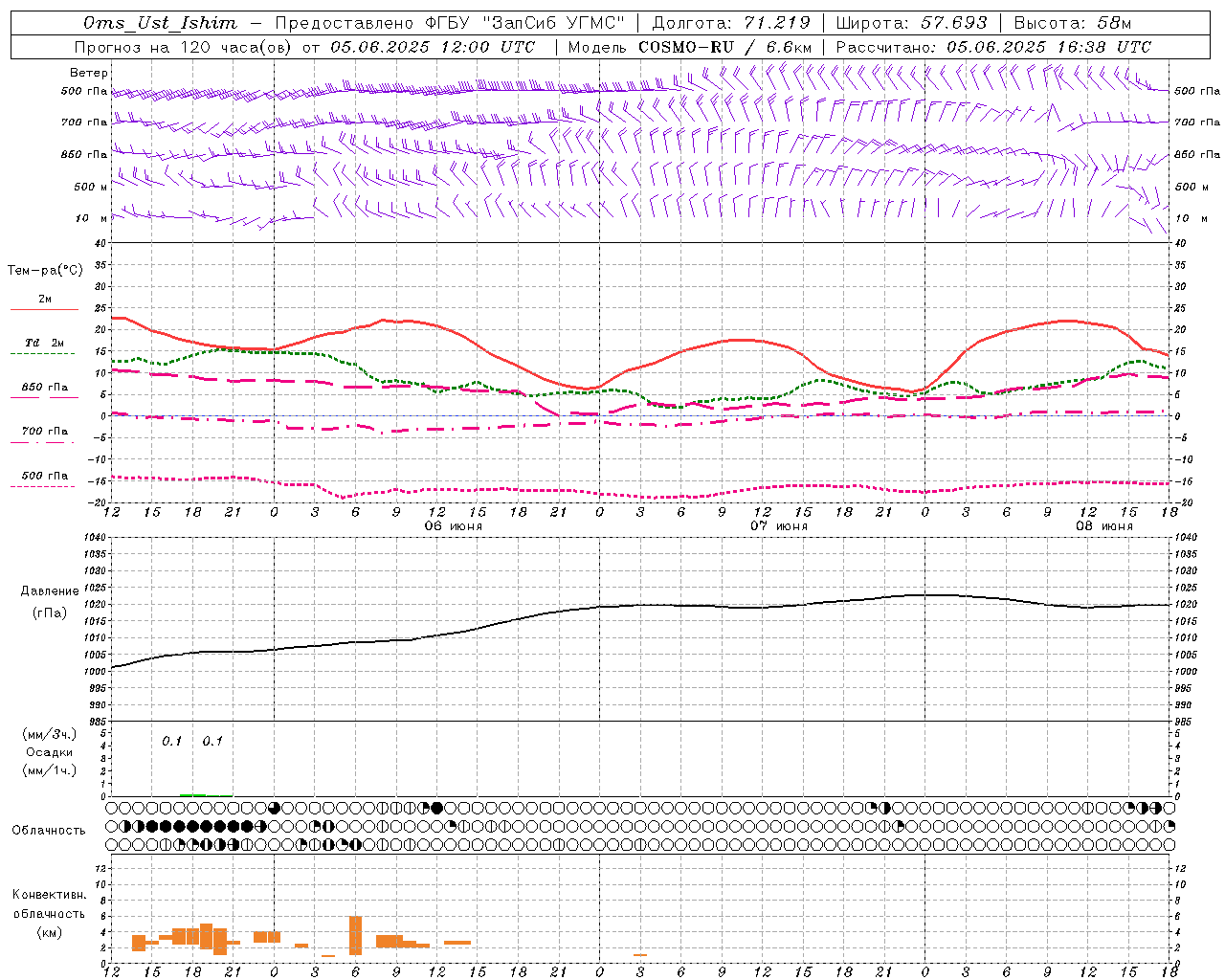Click the 07 июня date label
Image resolution: width=1225 pixels, height=980 pixels.
click(x=778, y=526)
